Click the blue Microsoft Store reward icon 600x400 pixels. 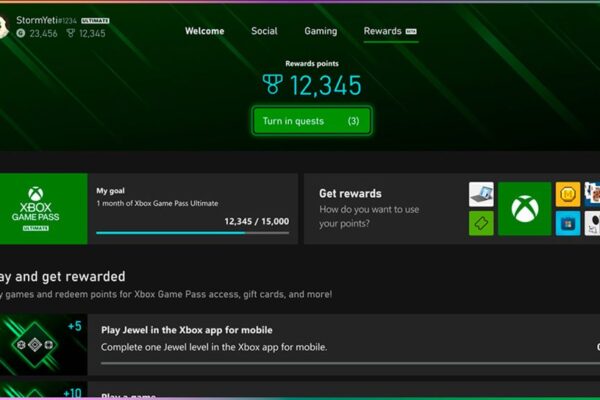click(x=568, y=224)
